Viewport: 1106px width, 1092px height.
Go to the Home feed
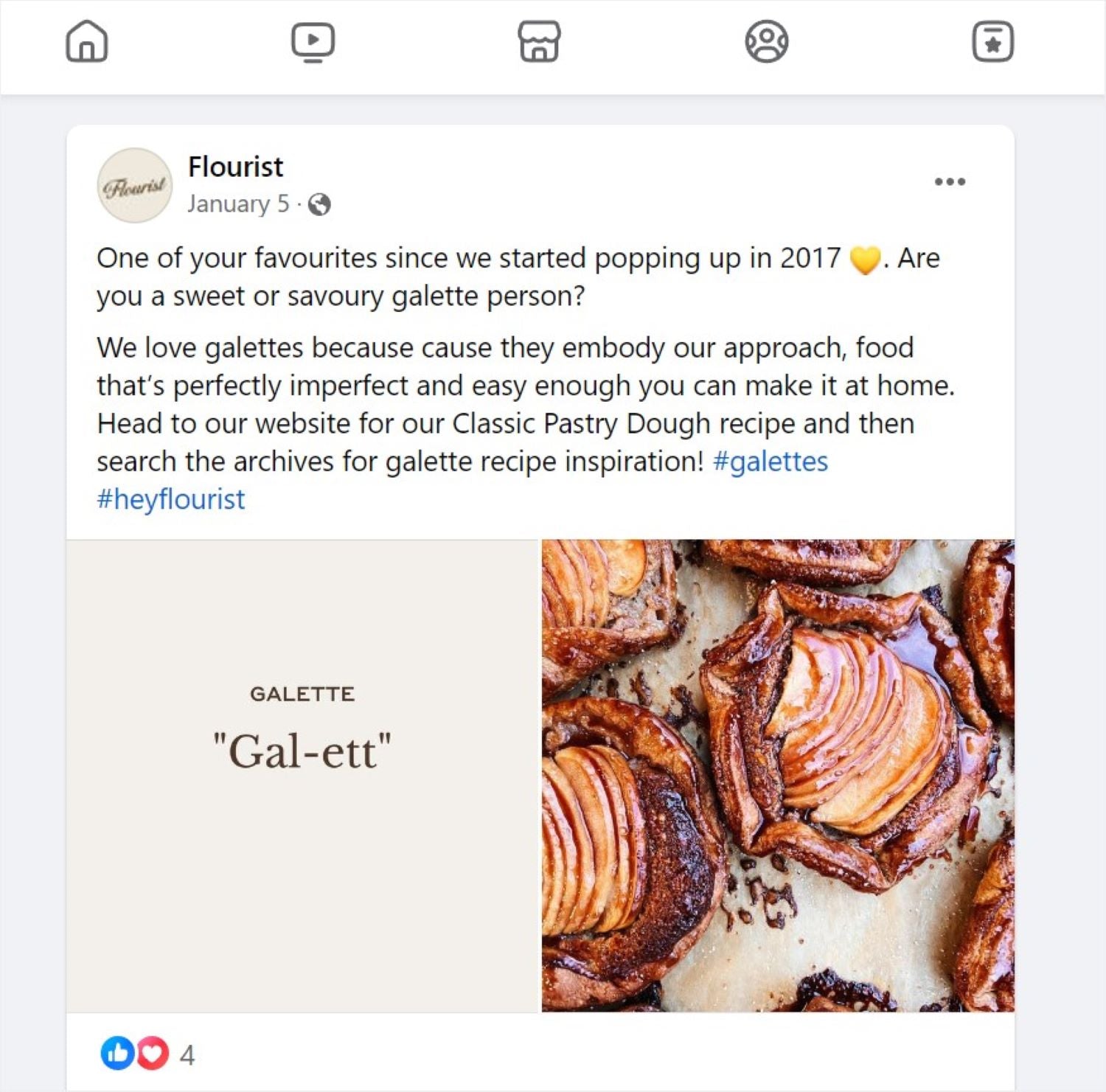point(87,41)
